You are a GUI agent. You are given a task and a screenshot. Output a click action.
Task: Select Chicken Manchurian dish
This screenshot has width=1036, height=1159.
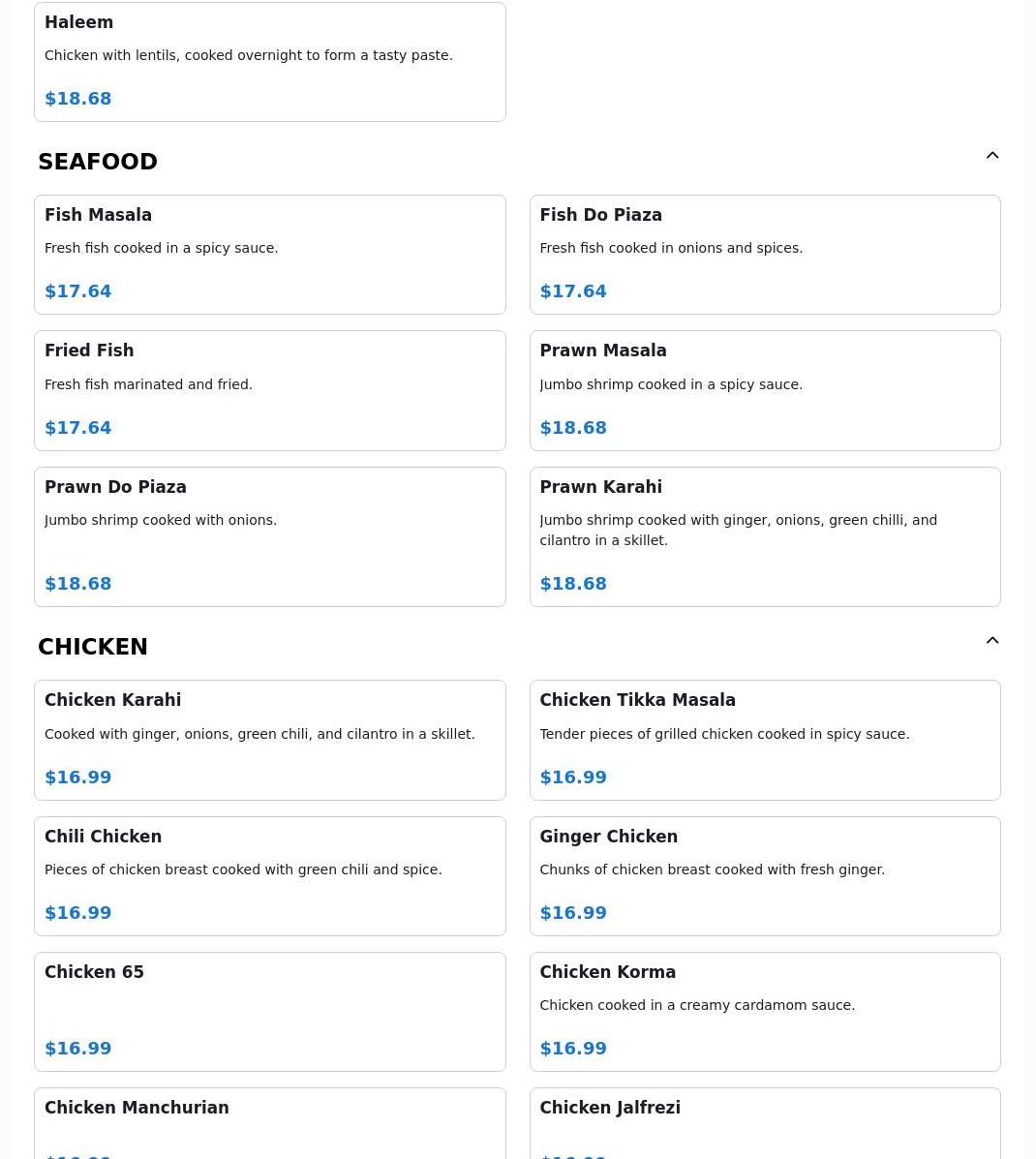tap(269, 1123)
